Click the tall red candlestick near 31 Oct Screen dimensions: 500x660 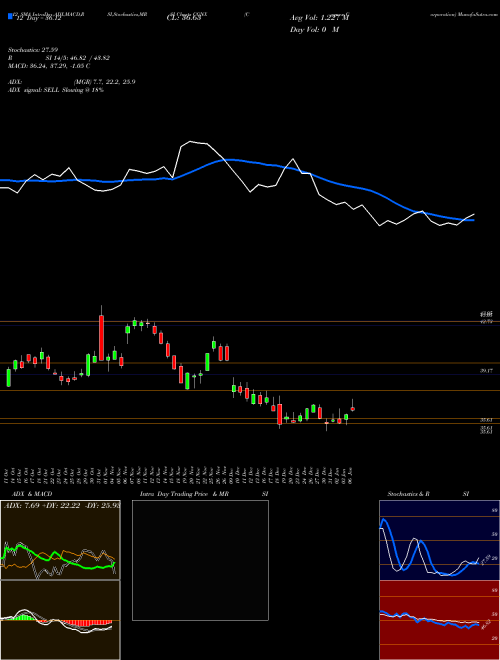click(101, 337)
